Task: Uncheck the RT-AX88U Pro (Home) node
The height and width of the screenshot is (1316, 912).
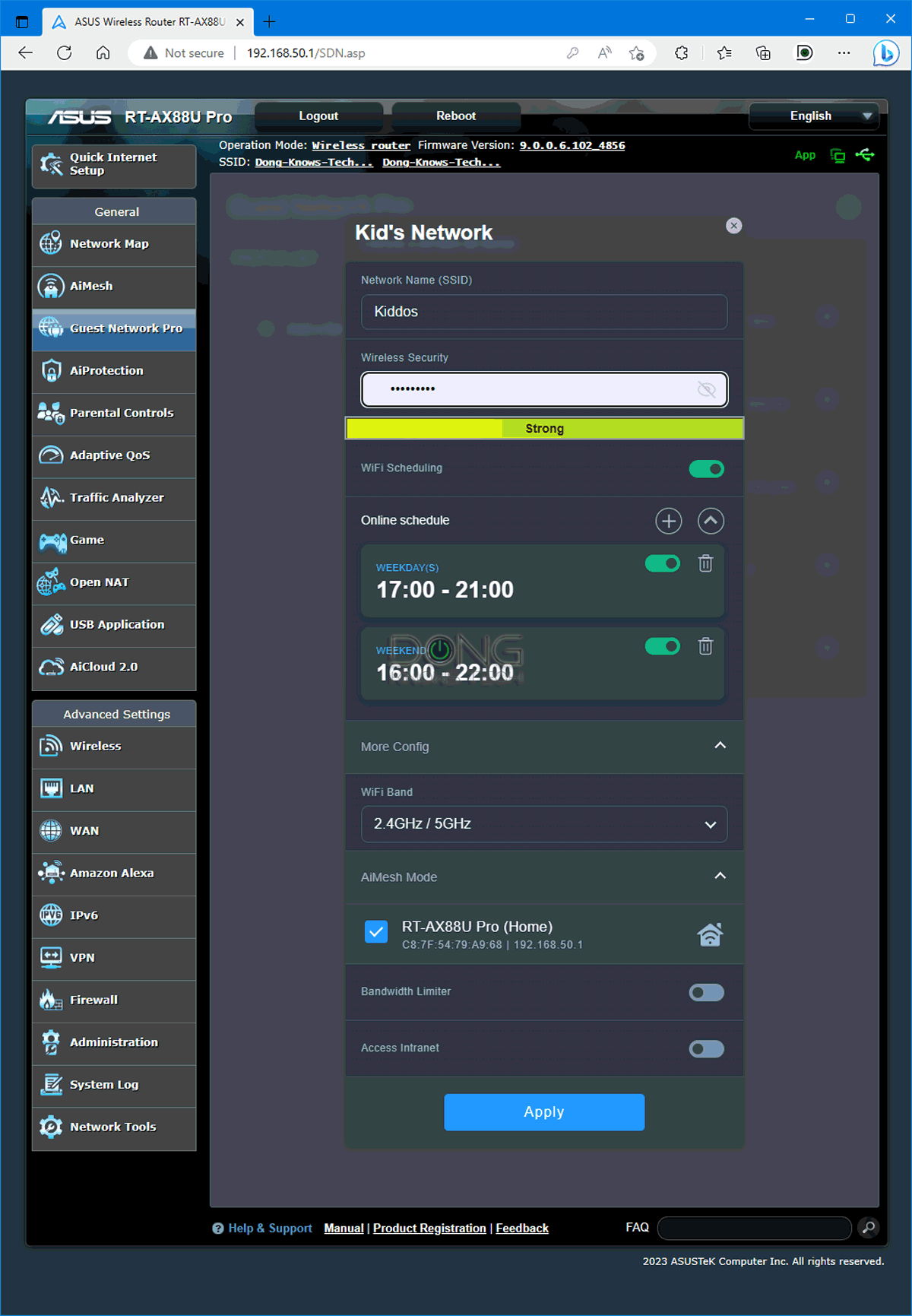Action: 376,931
